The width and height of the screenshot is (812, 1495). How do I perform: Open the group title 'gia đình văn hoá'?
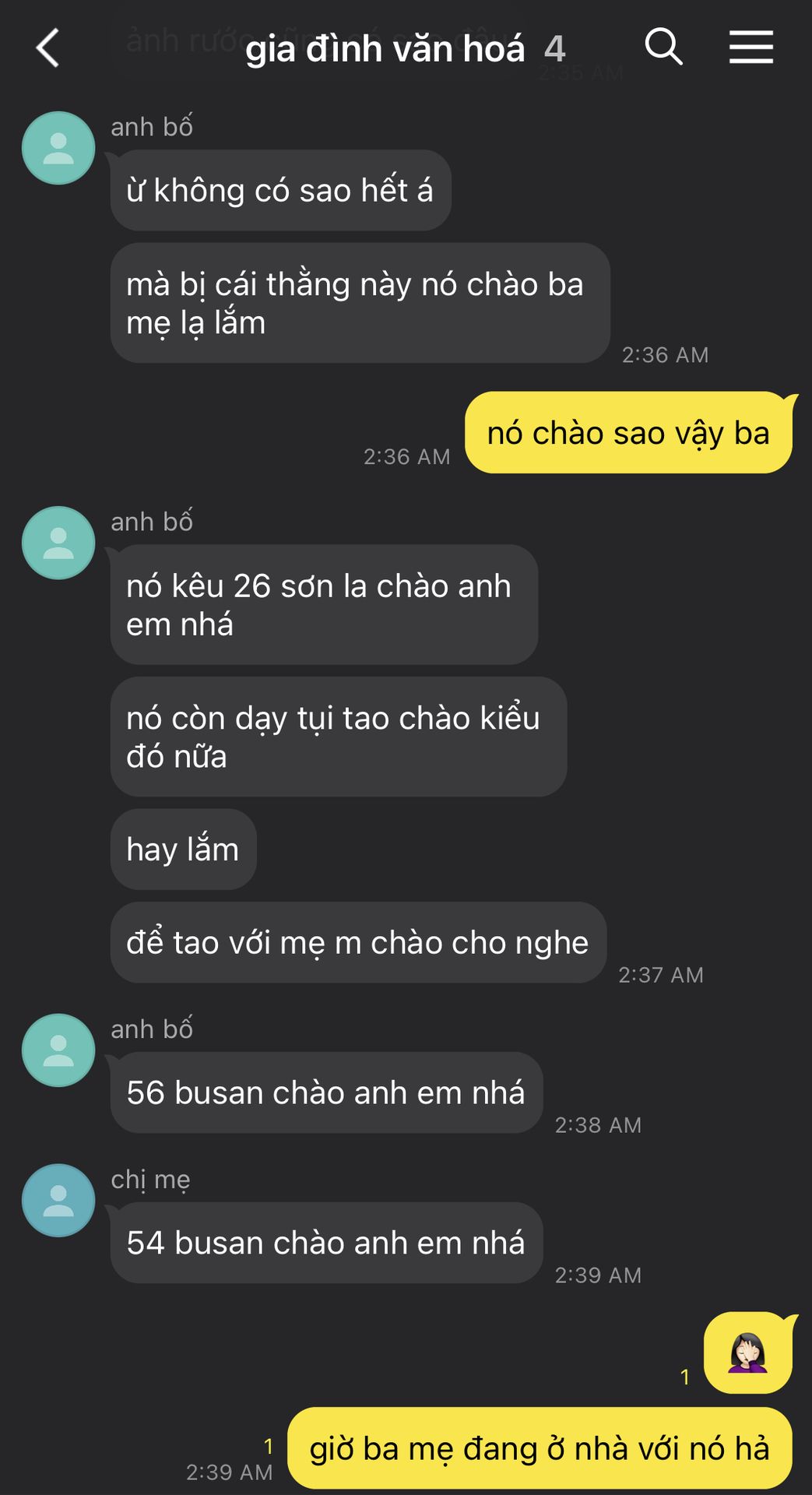tap(385, 49)
